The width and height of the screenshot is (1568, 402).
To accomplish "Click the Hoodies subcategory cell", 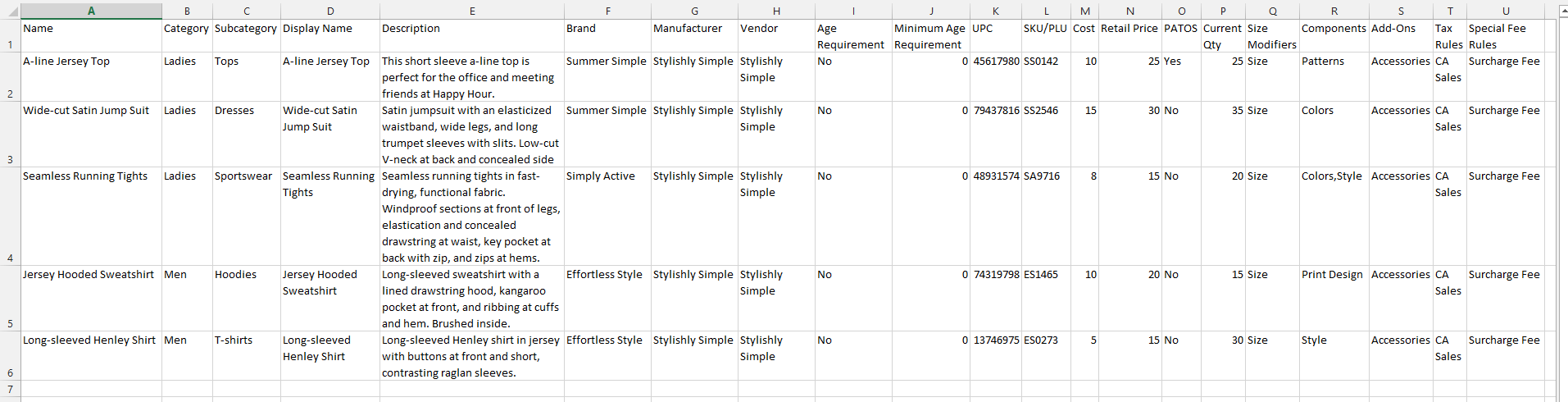I will 247,299.
